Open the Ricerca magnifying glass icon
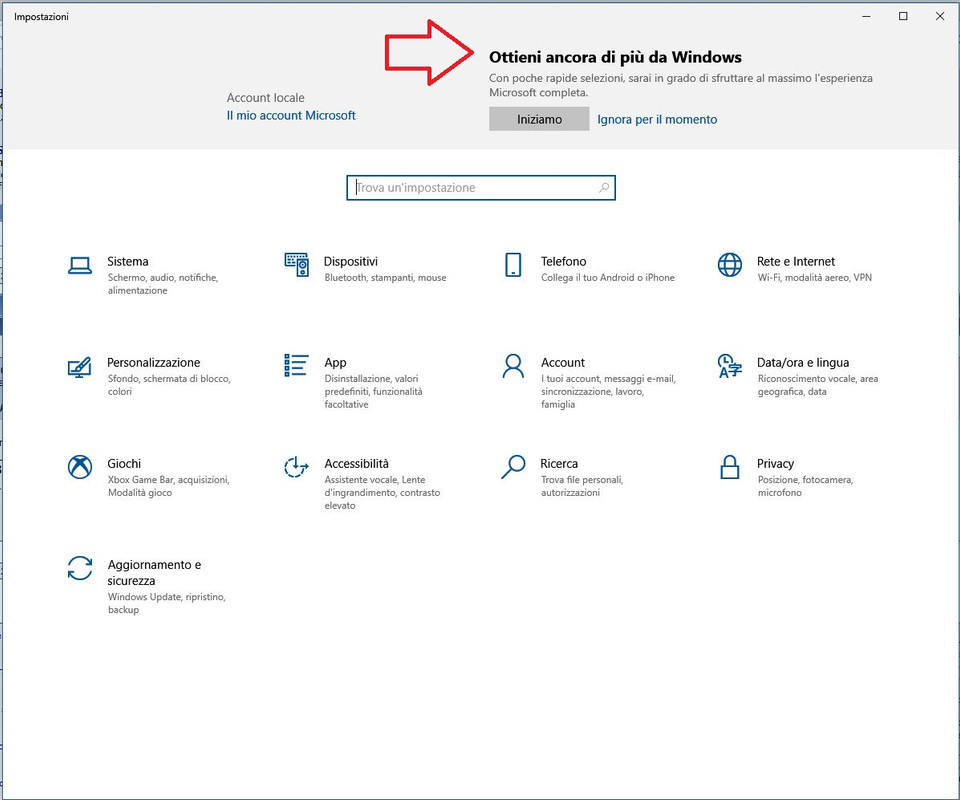The image size is (960, 800). tap(513, 467)
